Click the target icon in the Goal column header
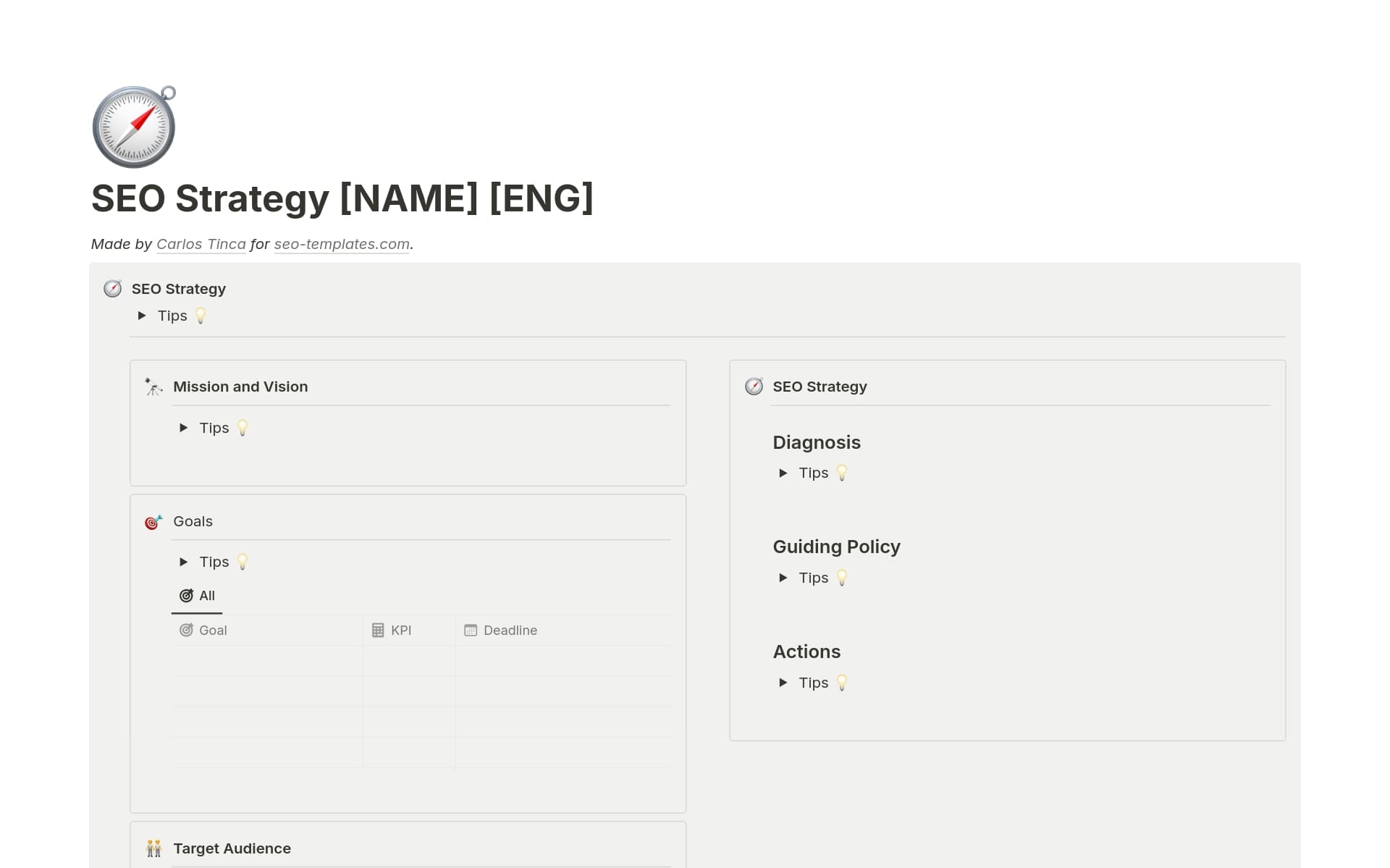This screenshot has height=868, width=1390. (x=187, y=630)
